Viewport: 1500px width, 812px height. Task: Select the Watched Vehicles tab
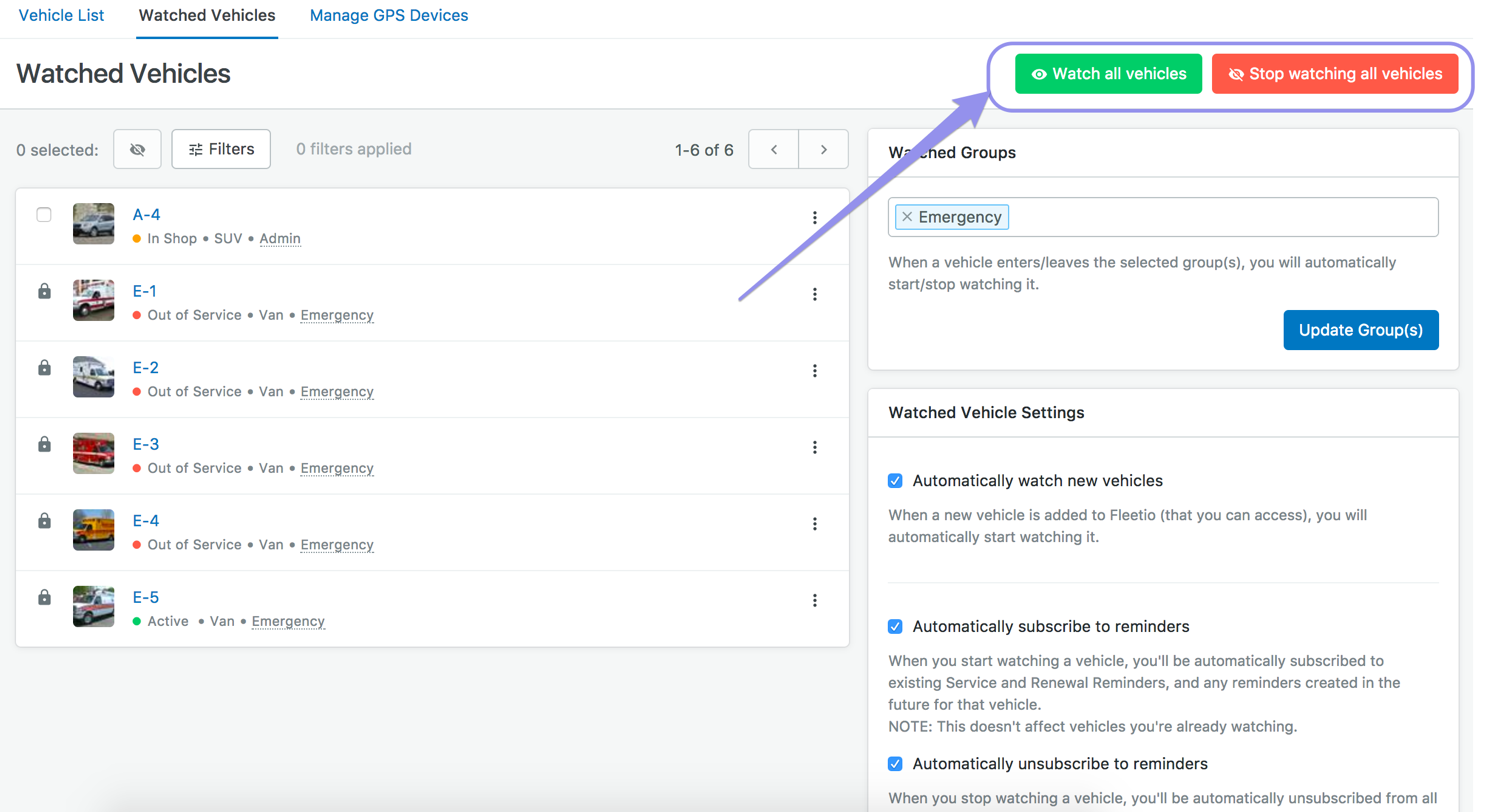coord(207,16)
